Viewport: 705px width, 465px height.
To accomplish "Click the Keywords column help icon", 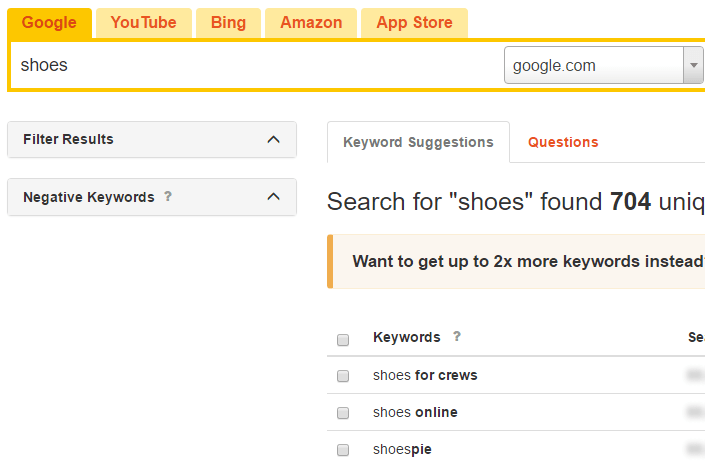I will [x=457, y=336].
